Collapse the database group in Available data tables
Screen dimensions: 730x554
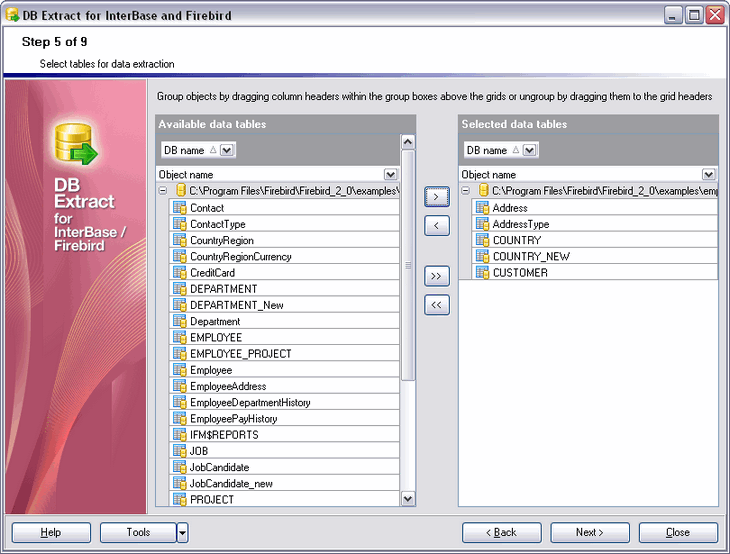point(162,191)
